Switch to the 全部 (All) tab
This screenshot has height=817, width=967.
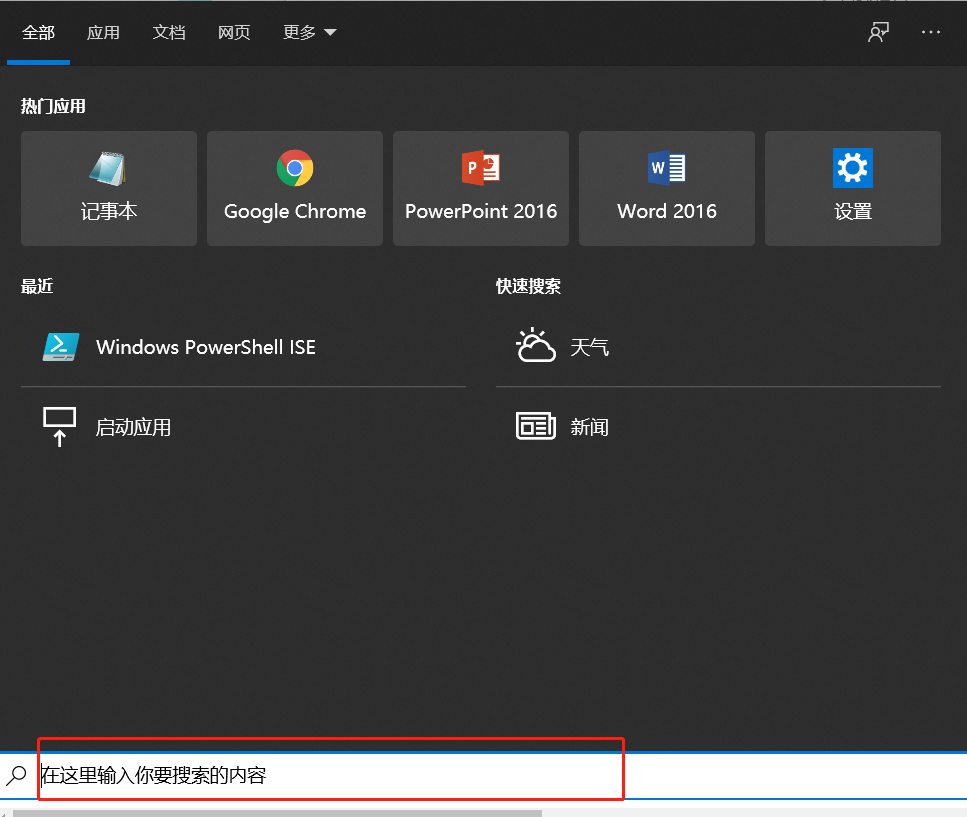pos(38,33)
